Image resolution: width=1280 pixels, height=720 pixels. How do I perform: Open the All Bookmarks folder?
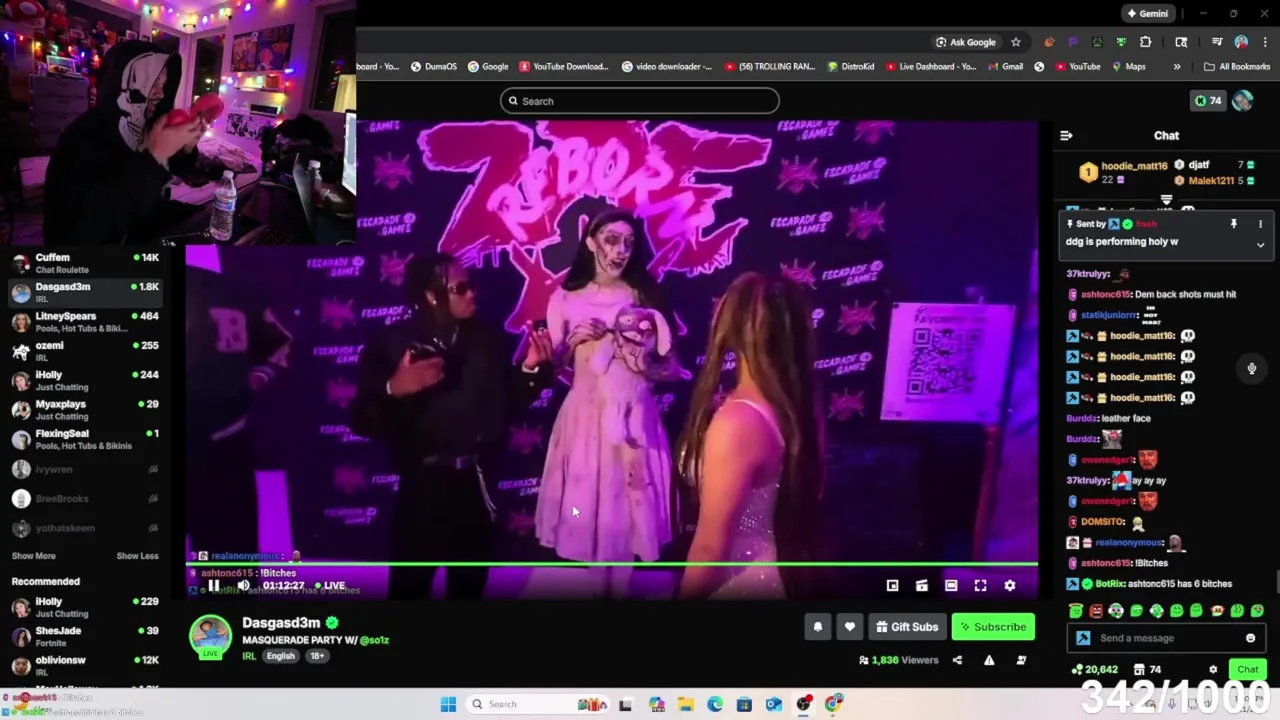[x=1237, y=67]
